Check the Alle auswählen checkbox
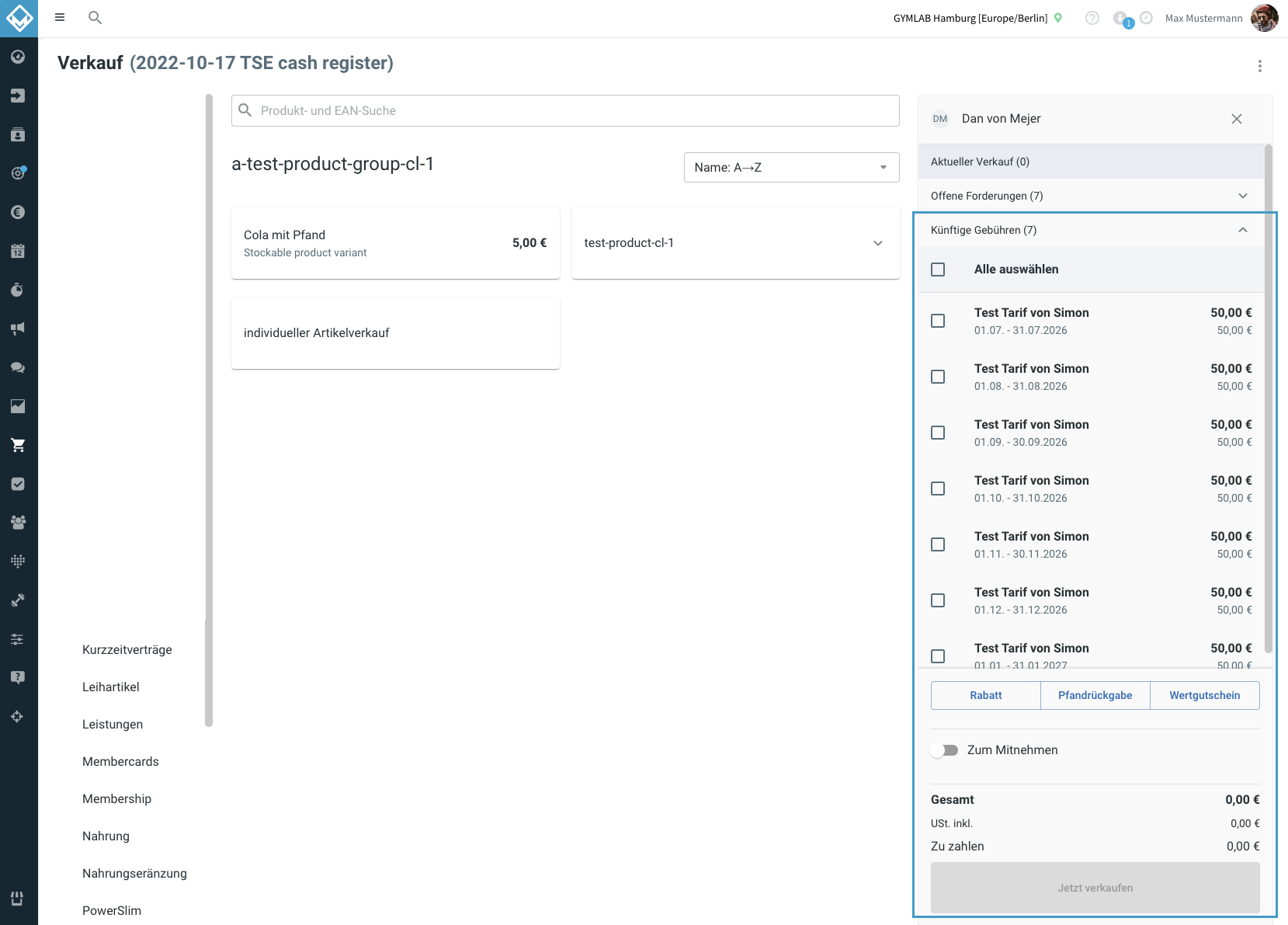 [938, 270]
